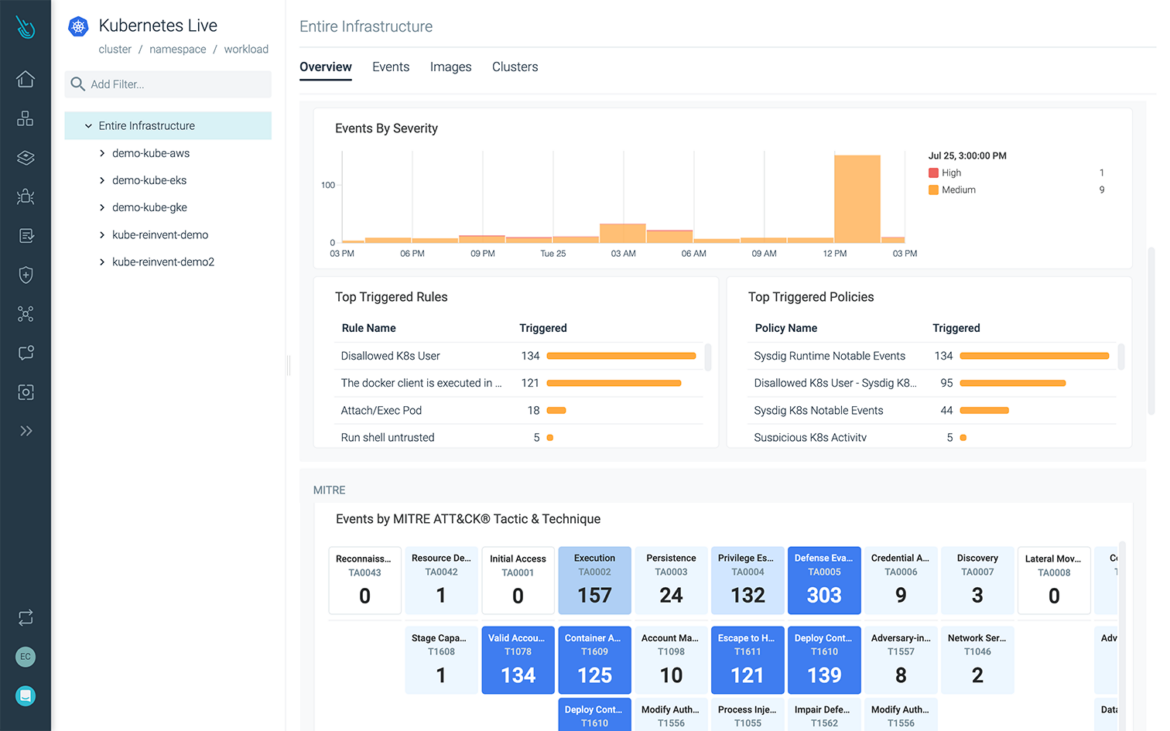Click the checklist document sidebar icon
The width and height of the screenshot is (1170, 731).
tap(25, 236)
